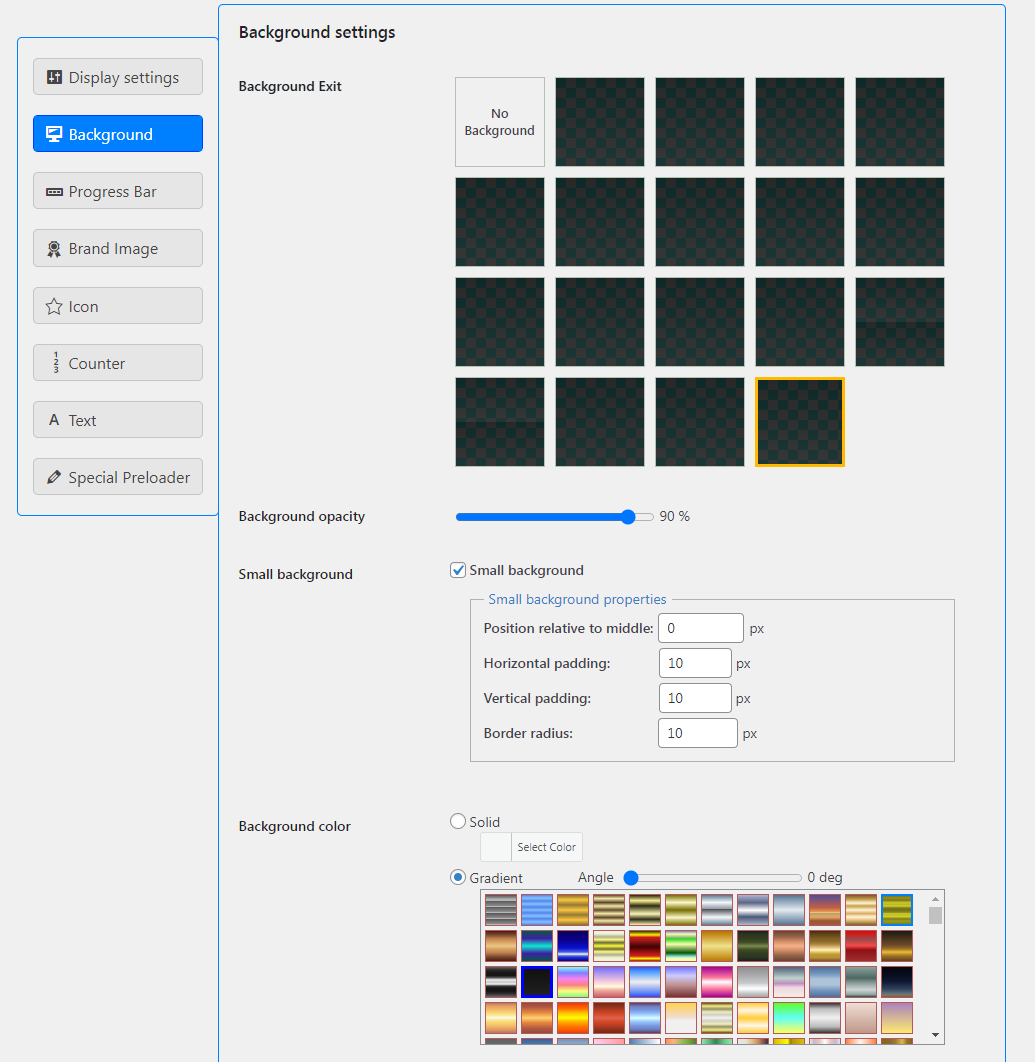Viewport: 1035px width, 1062px height.
Task: Open Brand Image settings via badge icon
Action: click(54, 248)
